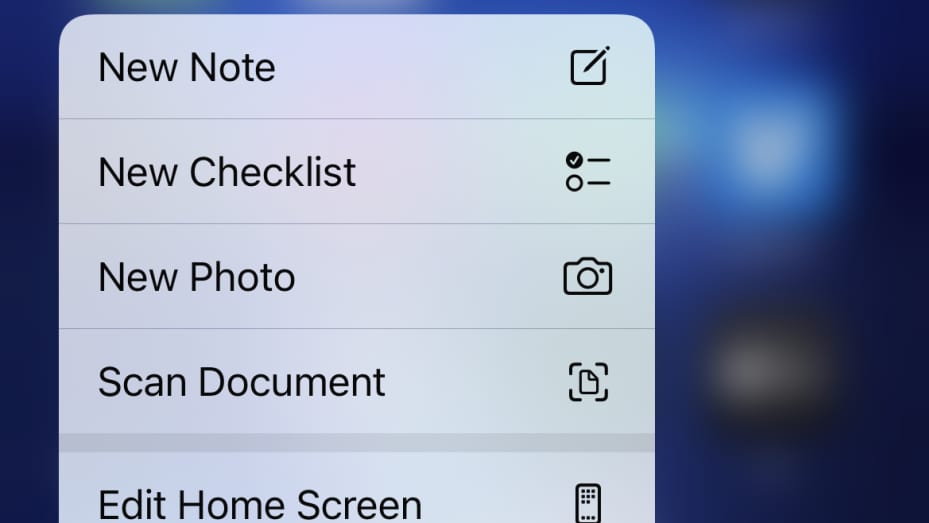This screenshot has width=929, height=523.
Task: Select the New Note menu label
Action: (187, 67)
